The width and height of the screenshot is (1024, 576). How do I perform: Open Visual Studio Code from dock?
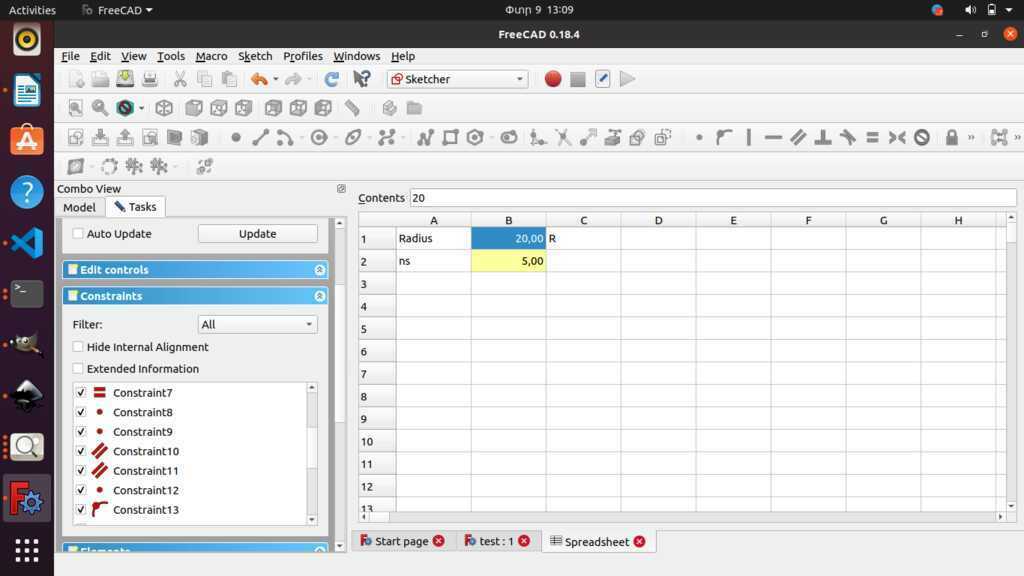(27, 243)
